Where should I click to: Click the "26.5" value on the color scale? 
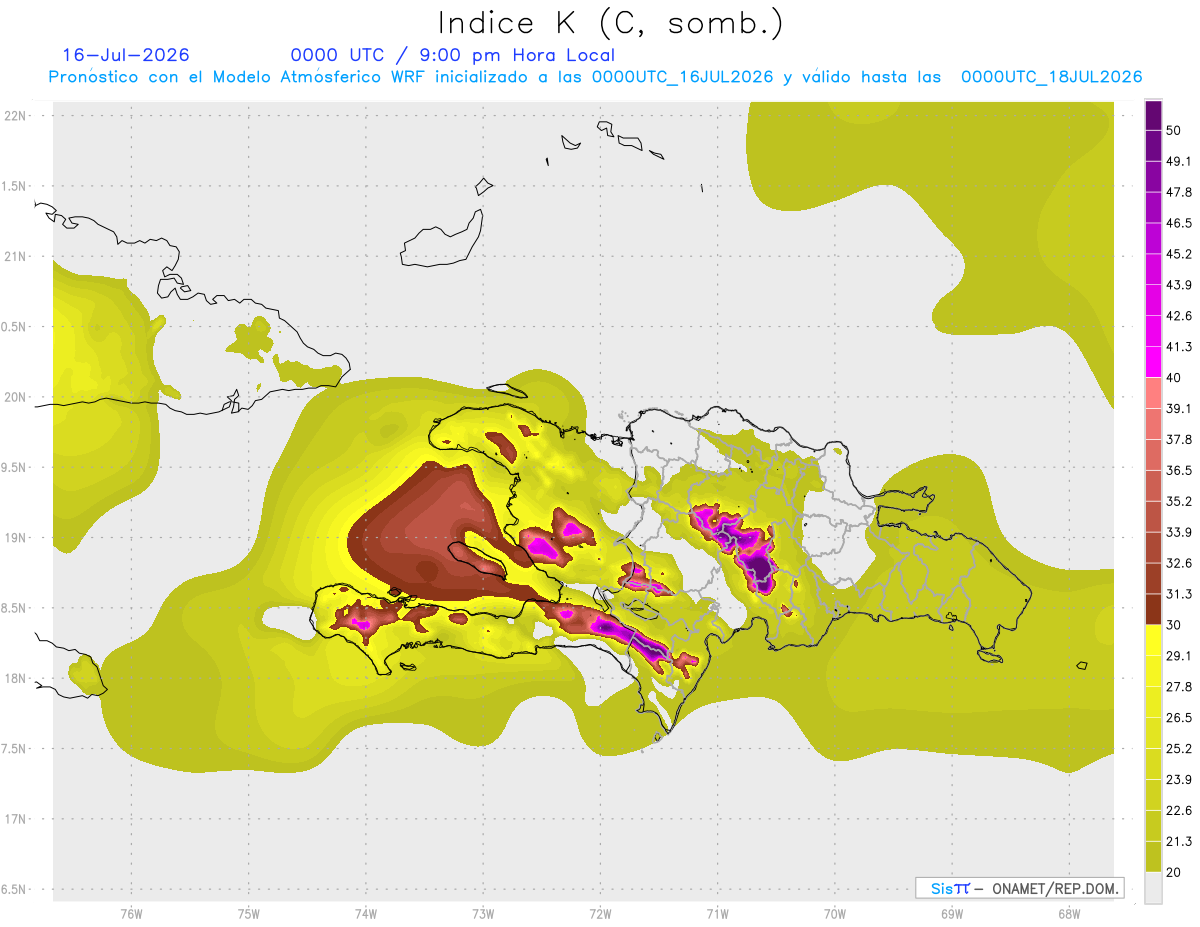click(x=1179, y=717)
